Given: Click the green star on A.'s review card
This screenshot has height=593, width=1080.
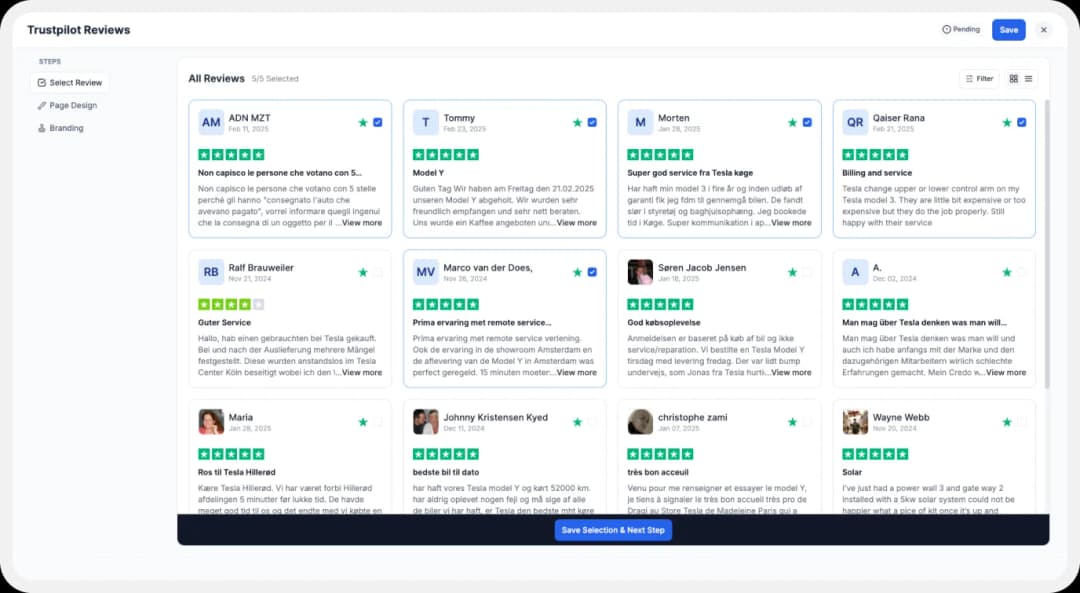Looking at the screenshot, I should (1007, 272).
